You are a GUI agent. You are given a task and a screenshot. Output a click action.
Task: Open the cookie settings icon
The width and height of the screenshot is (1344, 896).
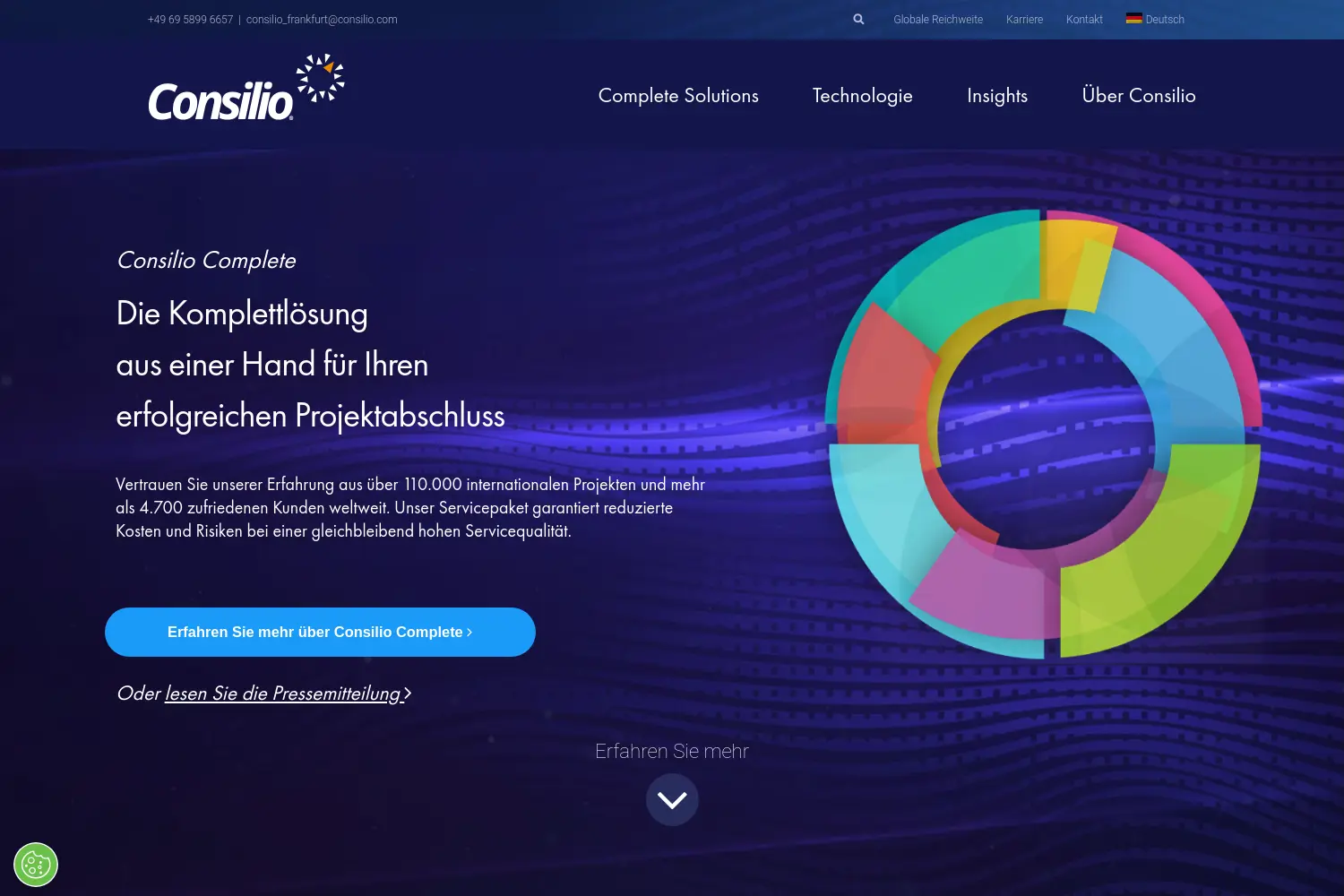[x=36, y=865]
